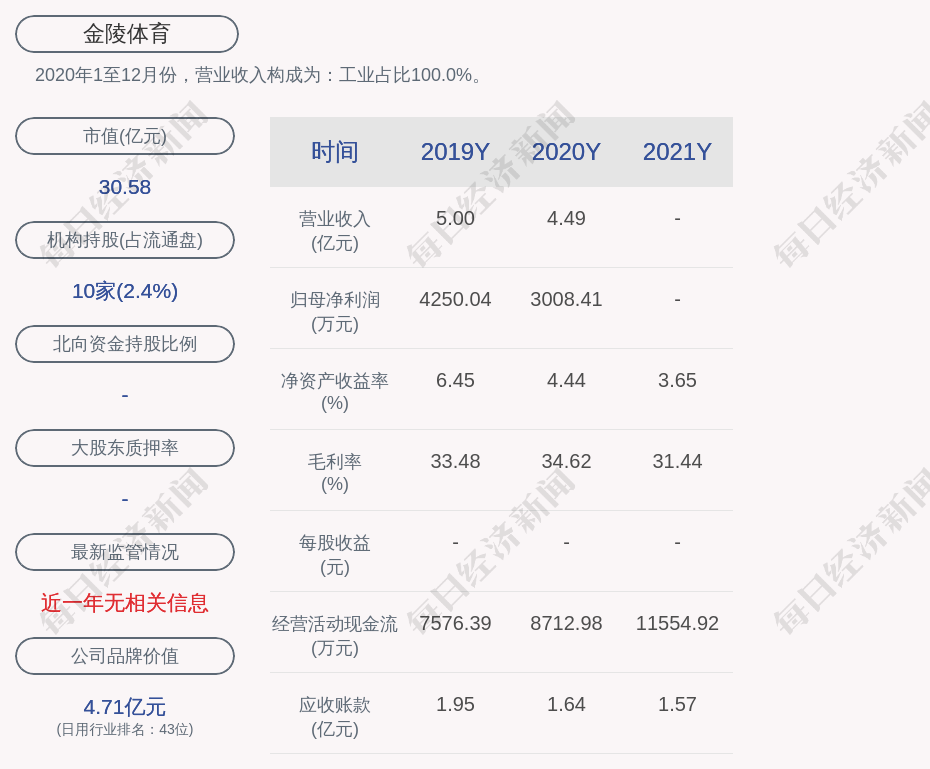The height and width of the screenshot is (769, 930).
Task: Click the market value 30.58
Action: [125, 187]
